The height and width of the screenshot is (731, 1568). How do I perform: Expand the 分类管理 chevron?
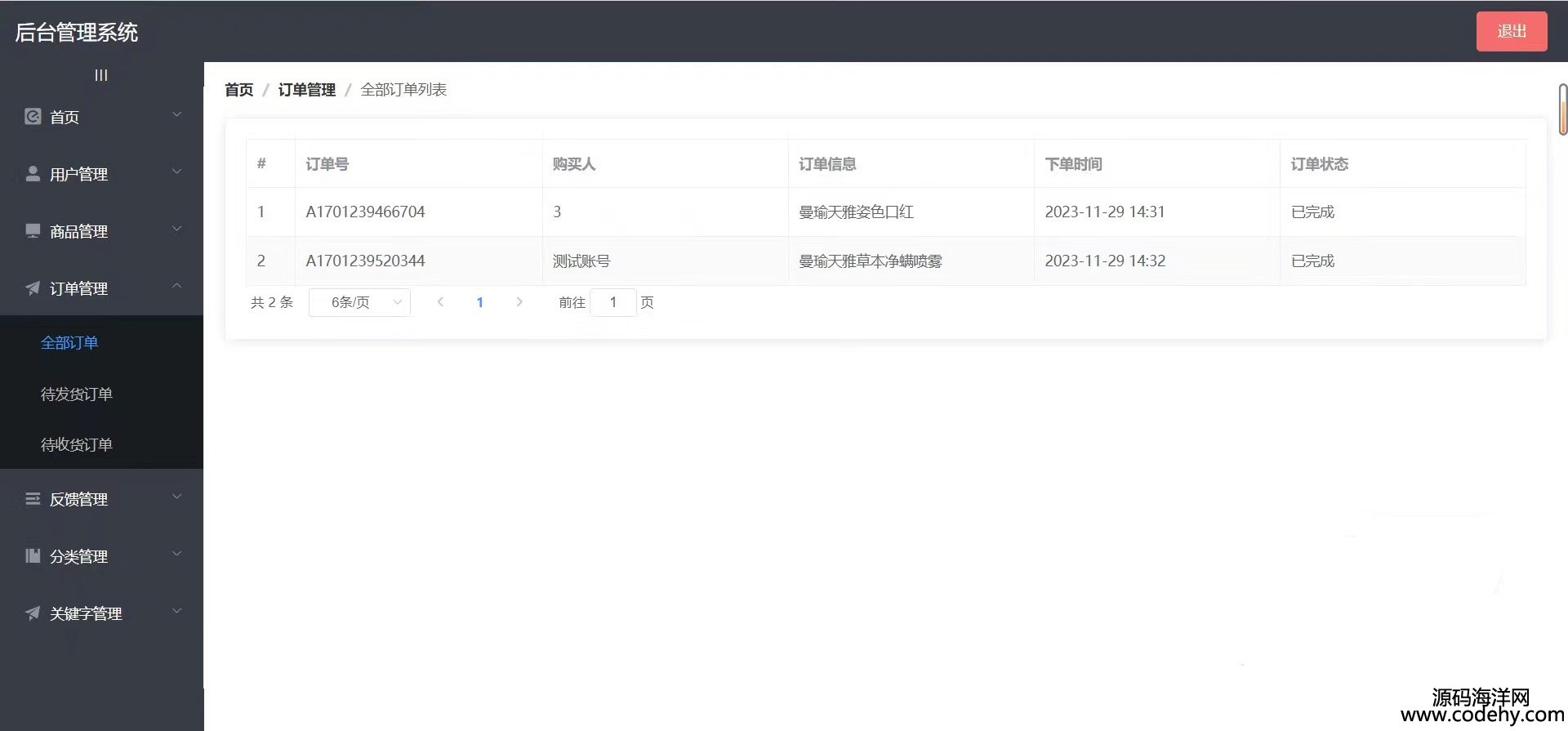click(x=176, y=555)
